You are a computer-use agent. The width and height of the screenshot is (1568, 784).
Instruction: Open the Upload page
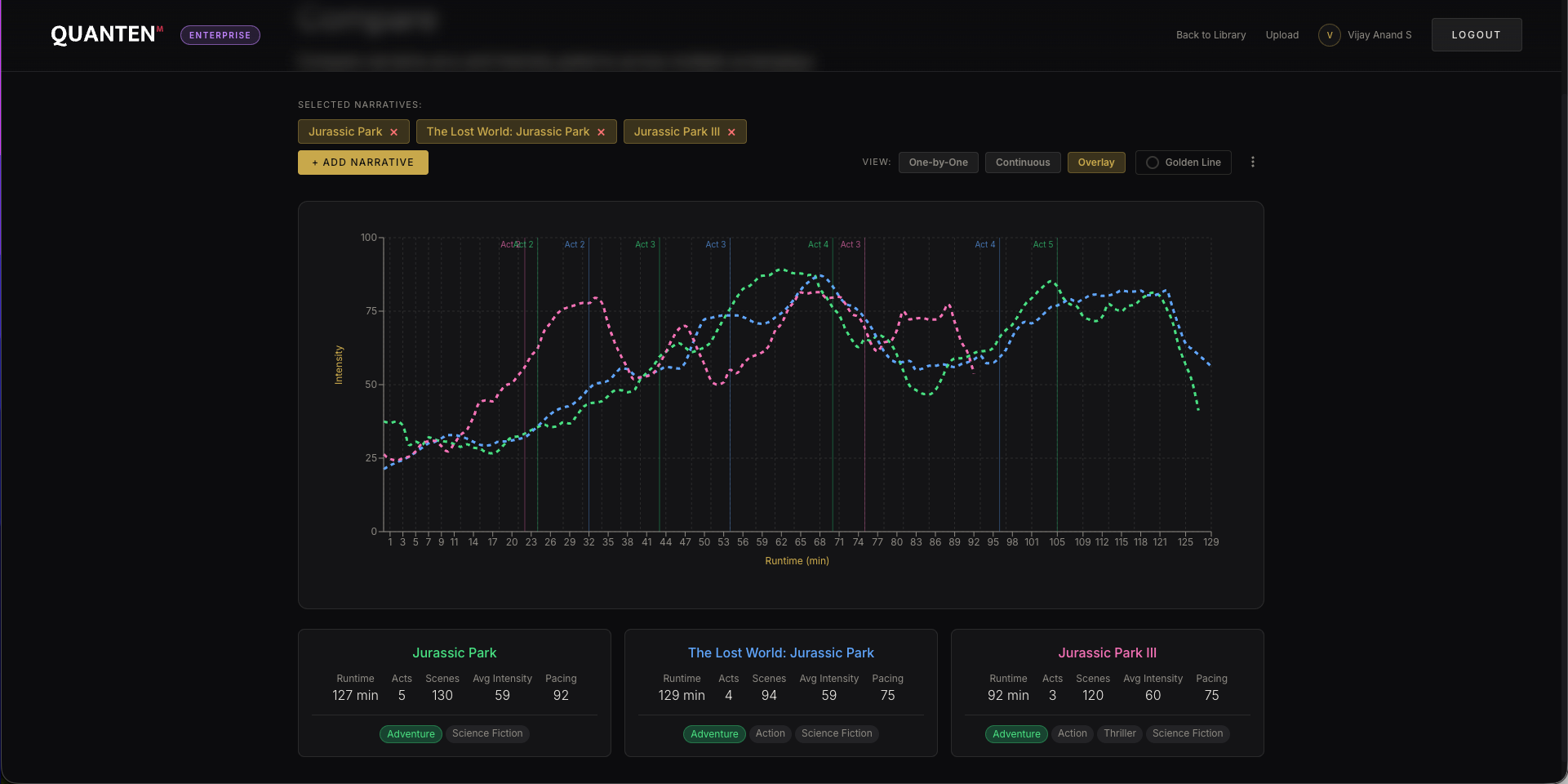click(1281, 35)
